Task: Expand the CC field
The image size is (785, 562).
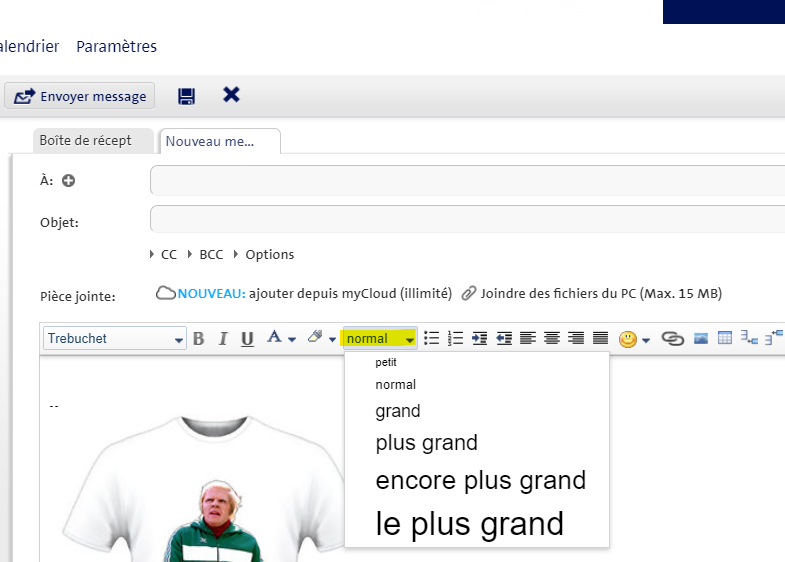Action: point(164,254)
